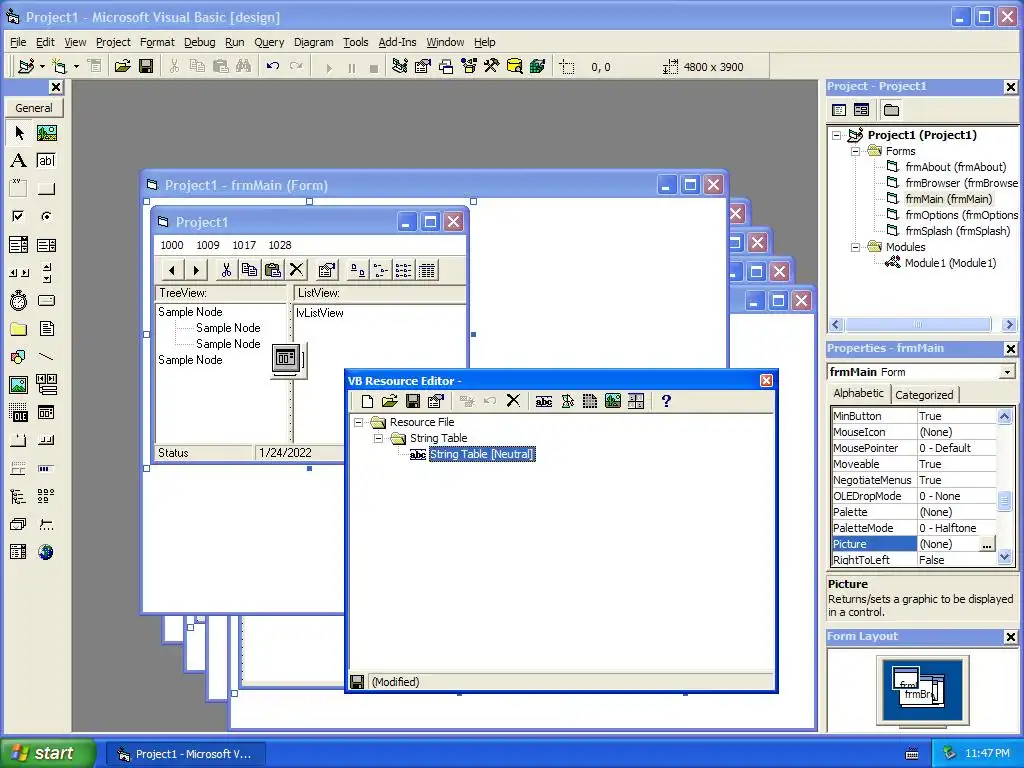Open Add Project dropdown arrow in toolbar

[42, 67]
